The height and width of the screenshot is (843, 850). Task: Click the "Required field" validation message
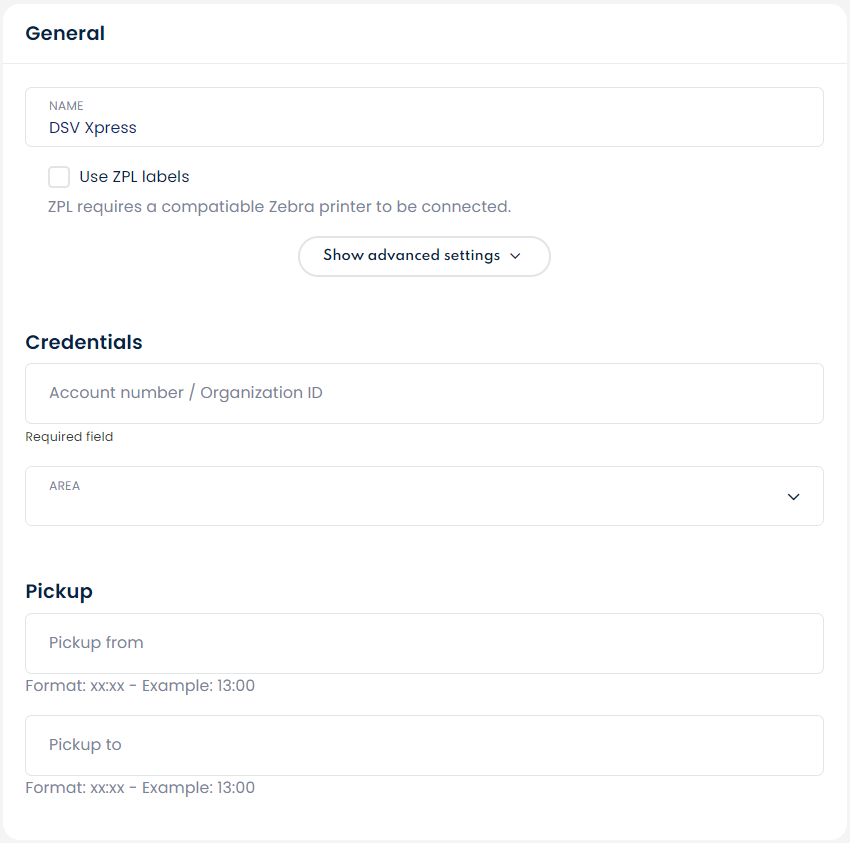(69, 437)
